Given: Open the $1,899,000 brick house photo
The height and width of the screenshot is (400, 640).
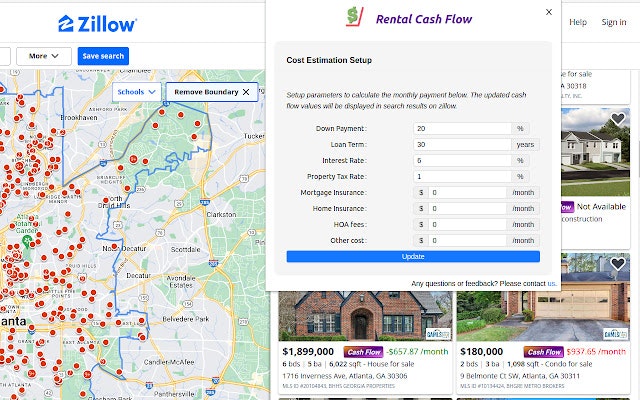Looking at the screenshot, I should (365, 316).
